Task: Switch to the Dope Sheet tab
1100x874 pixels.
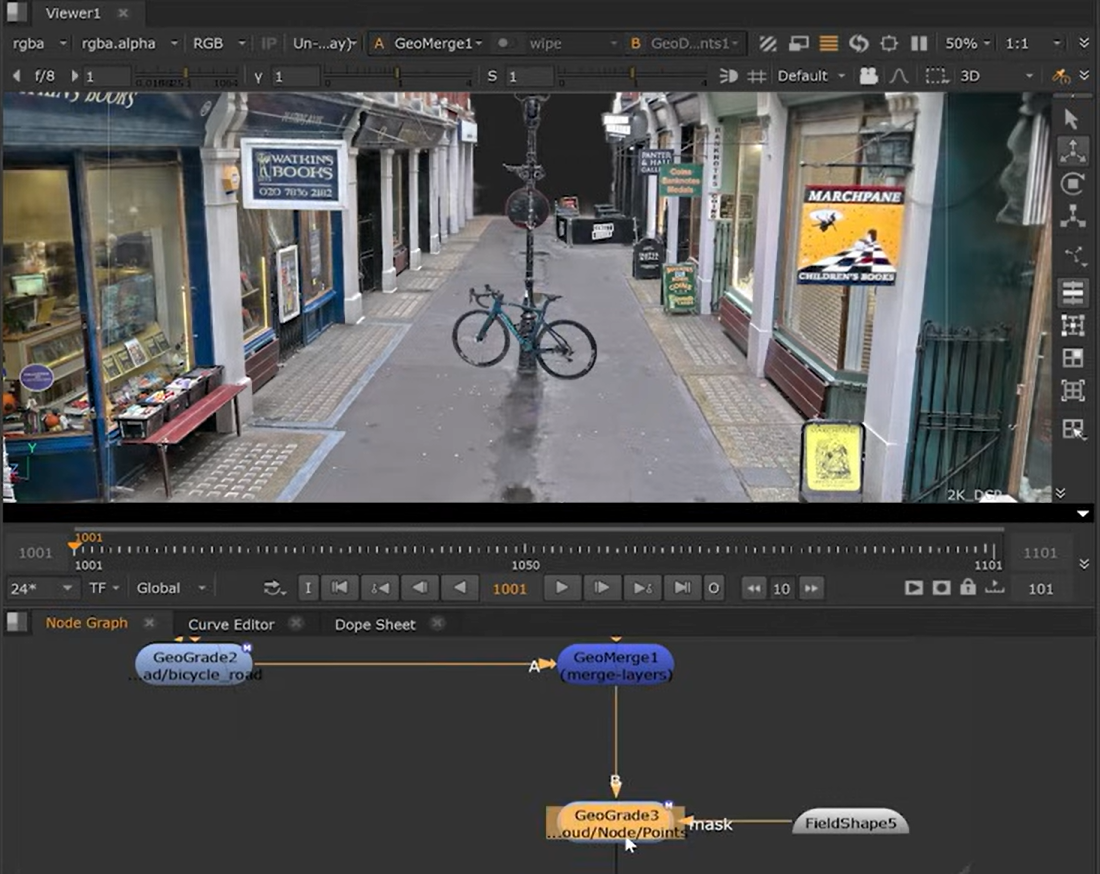Action: click(374, 624)
